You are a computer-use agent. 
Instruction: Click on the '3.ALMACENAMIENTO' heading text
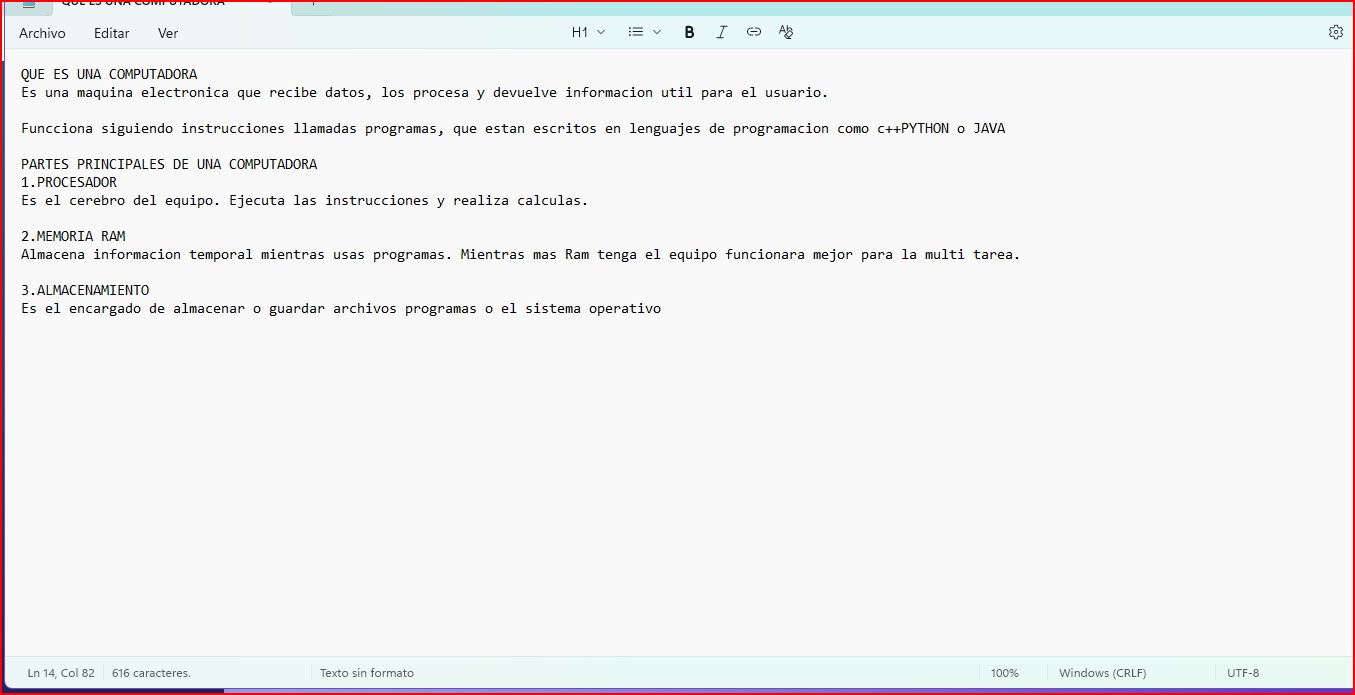point(85,290)
